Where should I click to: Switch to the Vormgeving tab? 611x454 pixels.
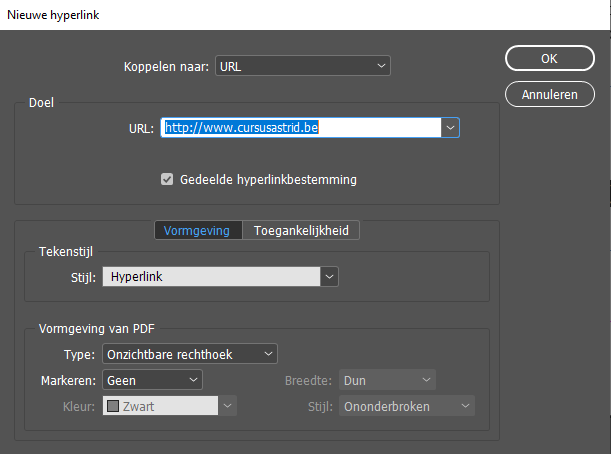[197, 231]
